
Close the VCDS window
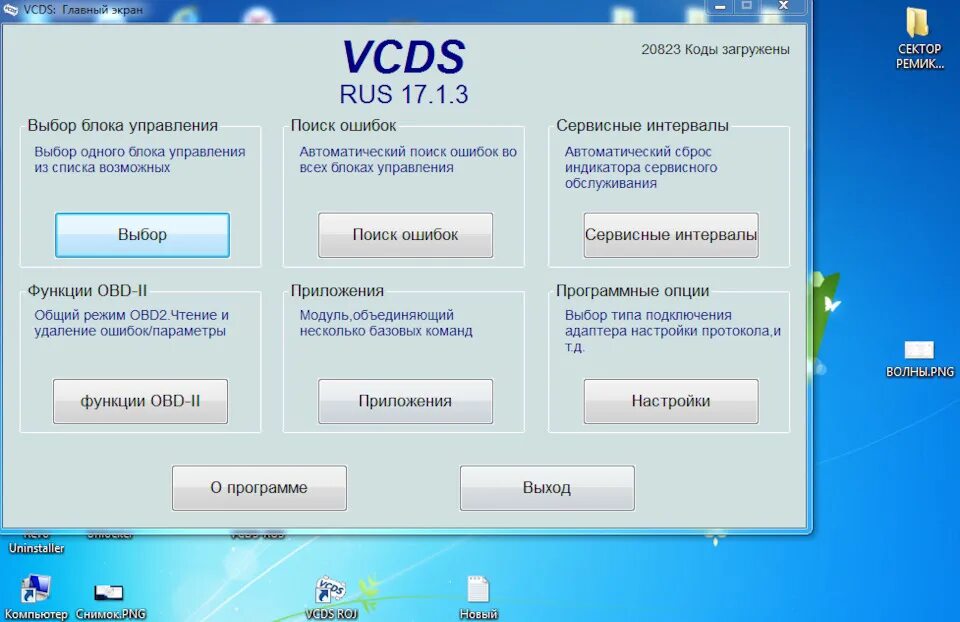(x=784, y=6)
